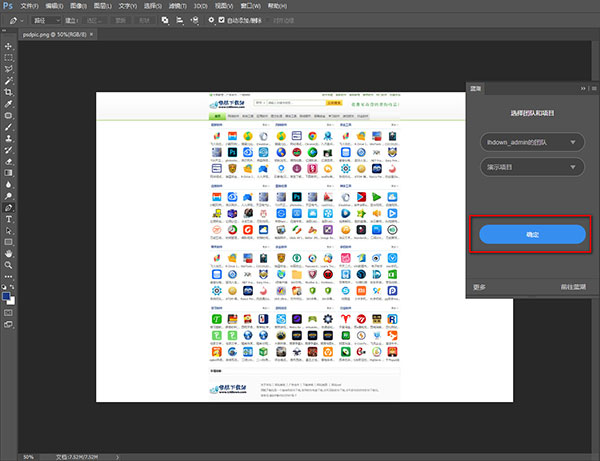Select the Type tool

click(8, 219)
